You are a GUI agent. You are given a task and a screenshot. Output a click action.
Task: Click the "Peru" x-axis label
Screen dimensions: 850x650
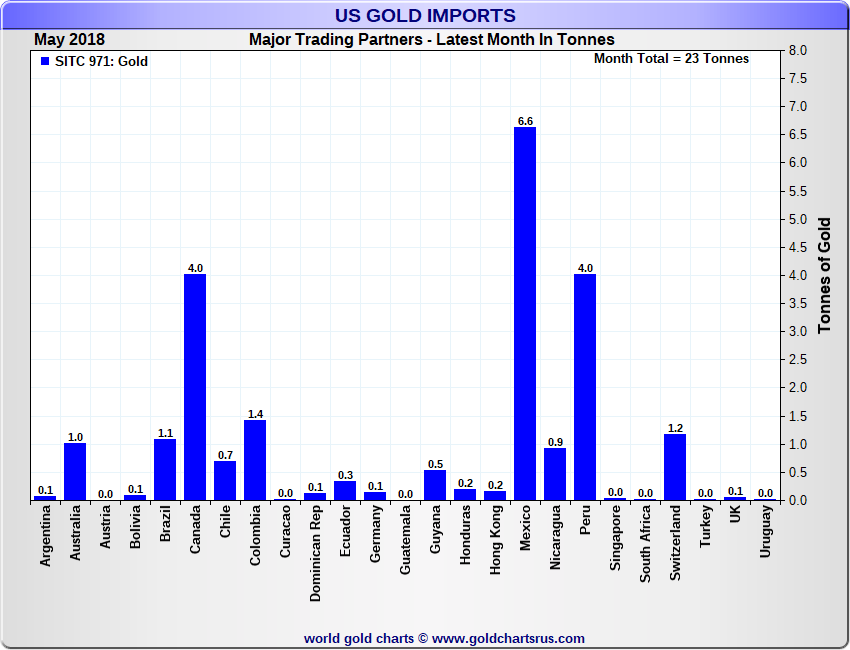585,520
